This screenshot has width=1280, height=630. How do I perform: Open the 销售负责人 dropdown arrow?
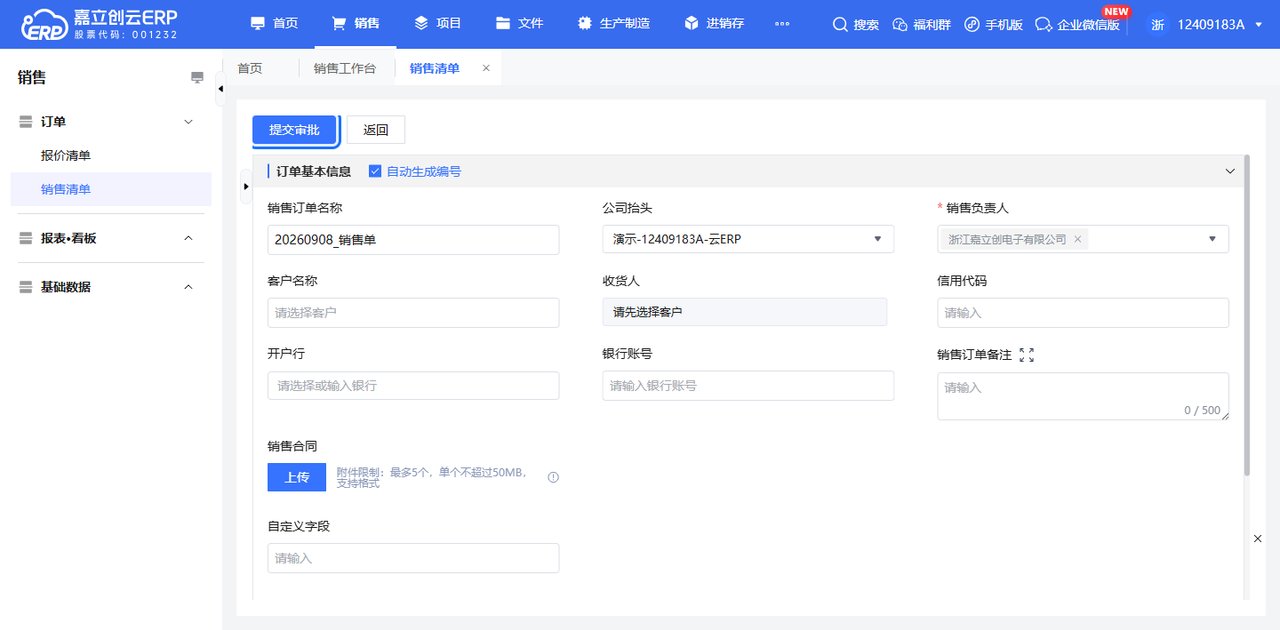[x=1212, y=239]
